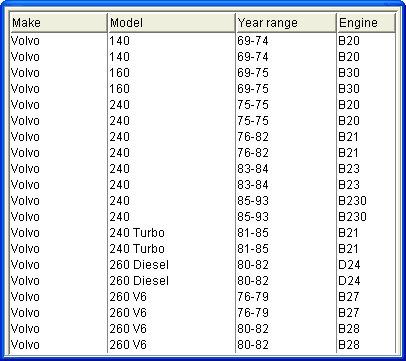The height and width of the screenshot is (361, 406).
Task: Select first 260 V6 row with B28
Action: pos(203,329)
